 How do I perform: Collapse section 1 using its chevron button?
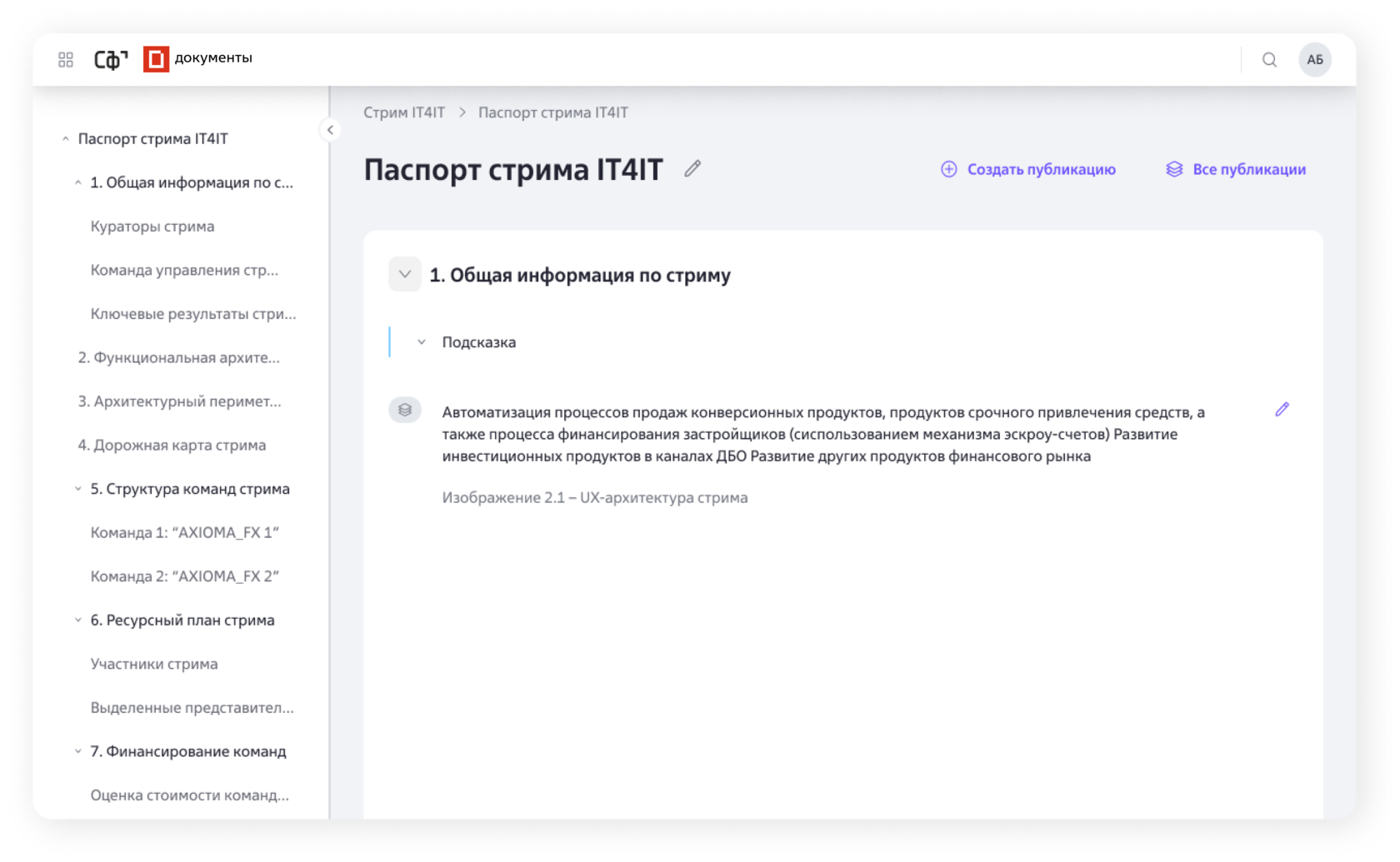pyautogui.click(x=405, y=274)
